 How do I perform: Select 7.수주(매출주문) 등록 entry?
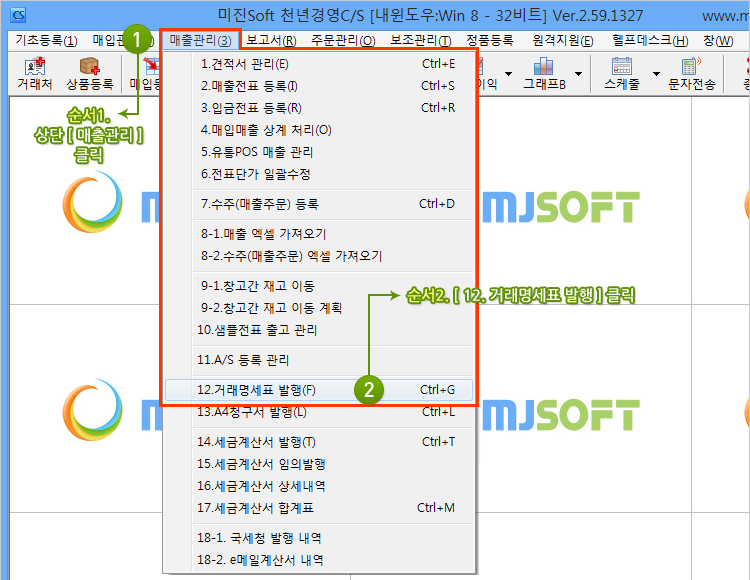click(x=320, y=204)
